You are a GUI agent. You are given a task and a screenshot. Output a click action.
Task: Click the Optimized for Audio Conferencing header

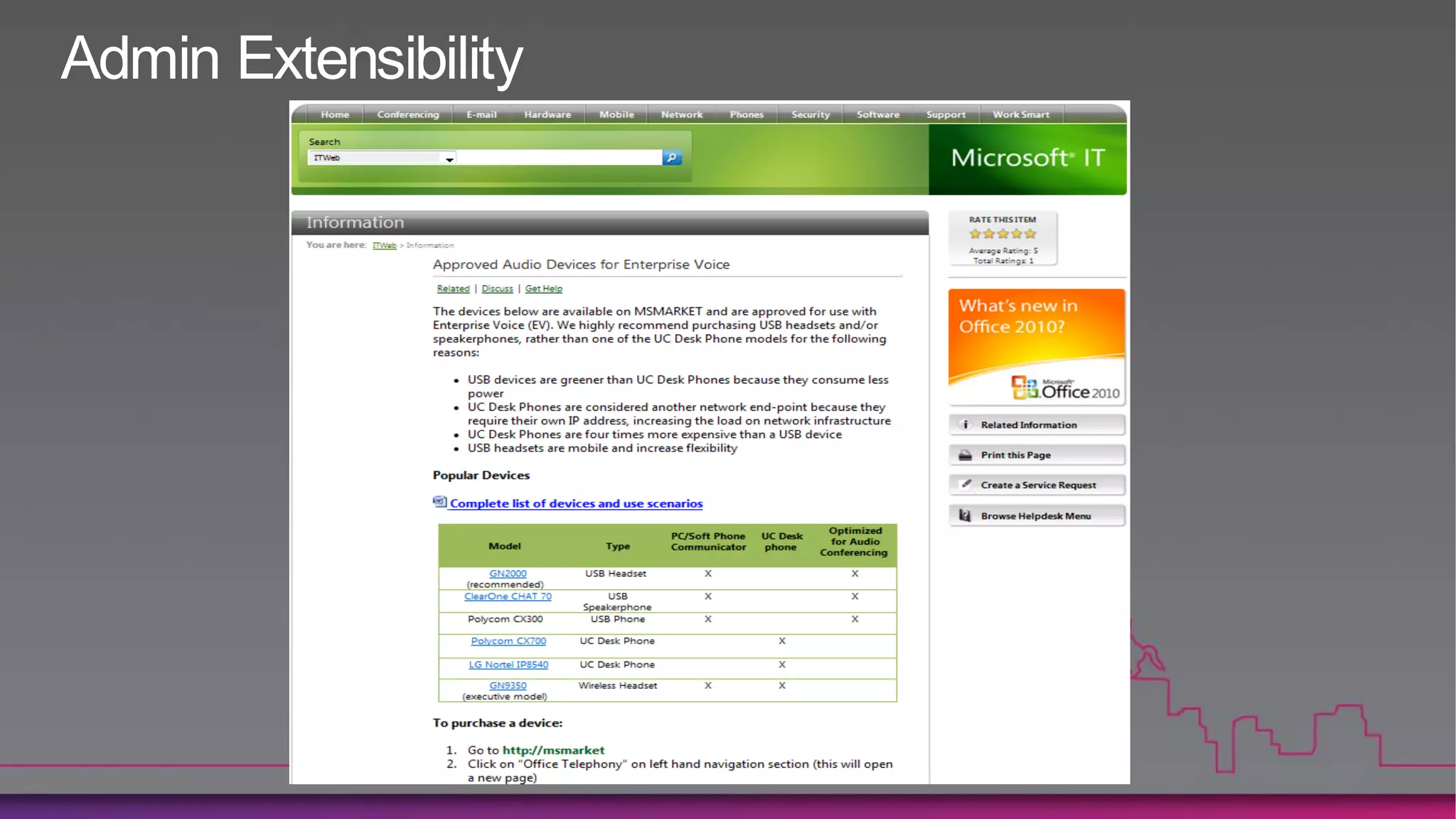855,542
